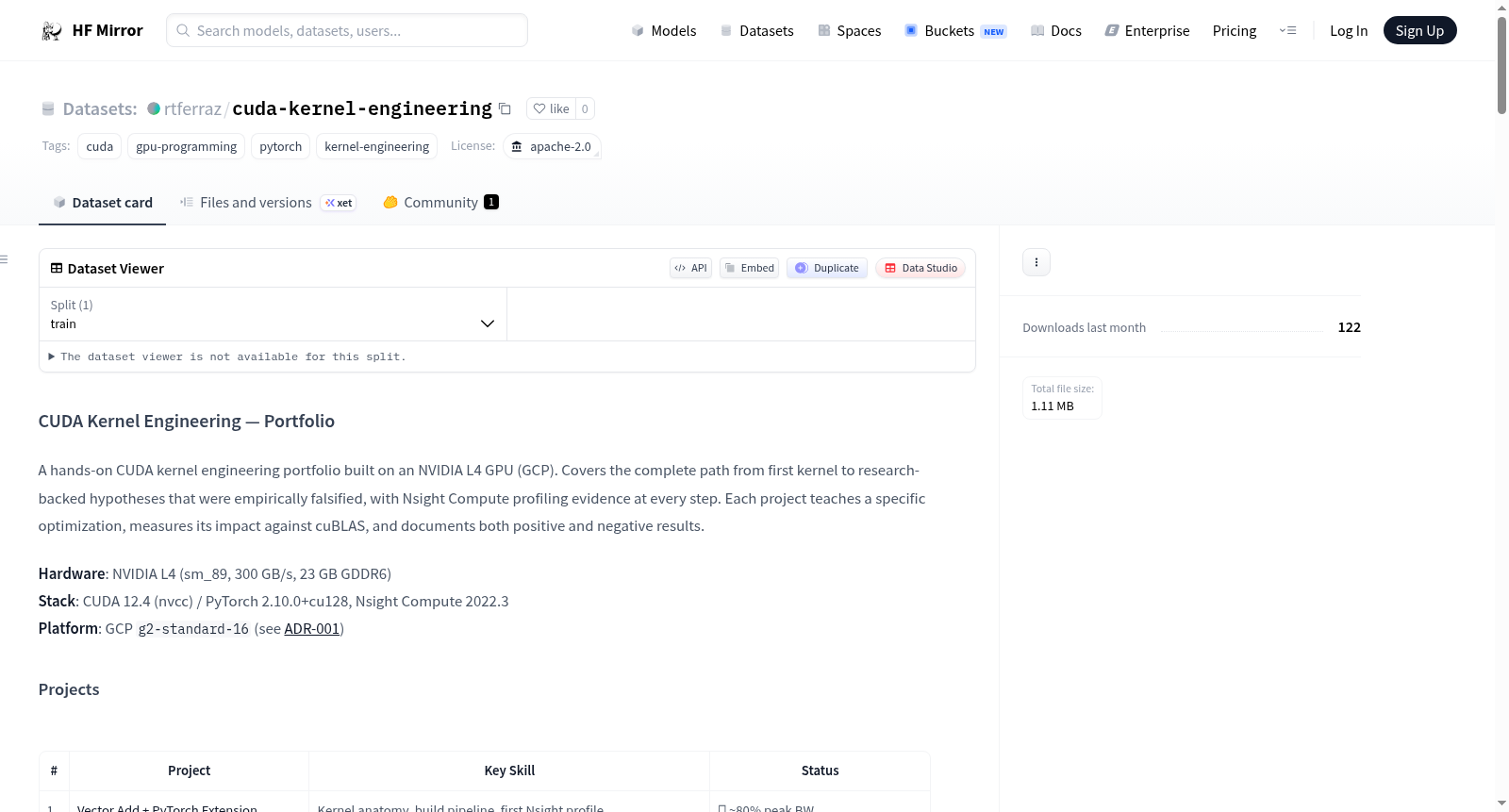This screenshot has width=1509, height=812.
Task: Switch to the Community tab
Action: click(x=440, y=203)
